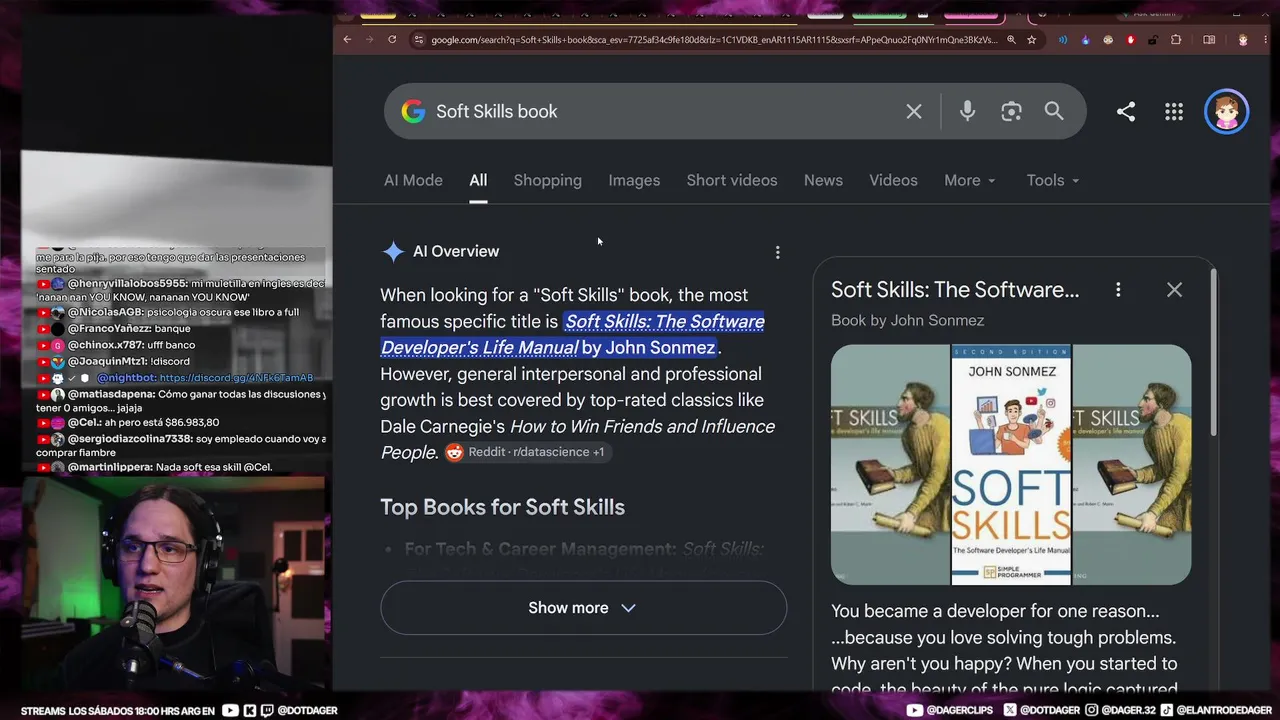Go back to the previous browser page
The height and width of the screenshot is (720, 1280).
click(347, 40)
